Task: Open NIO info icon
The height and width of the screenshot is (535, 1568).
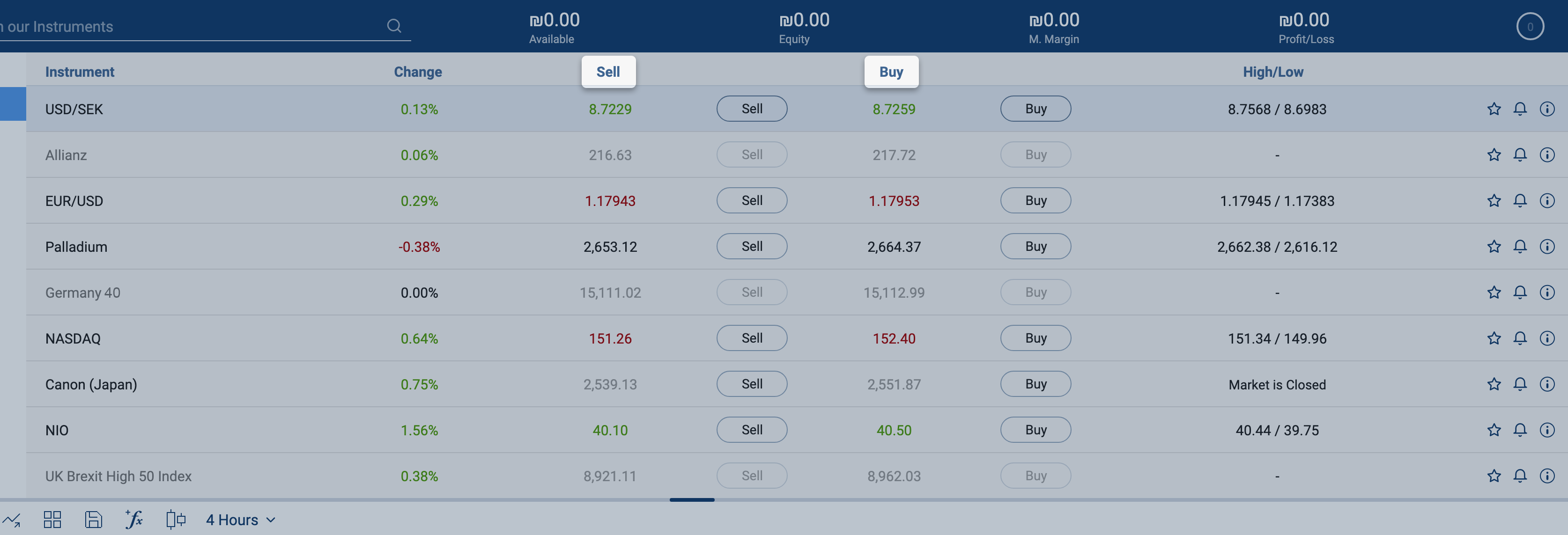Action: [1547, 430]
